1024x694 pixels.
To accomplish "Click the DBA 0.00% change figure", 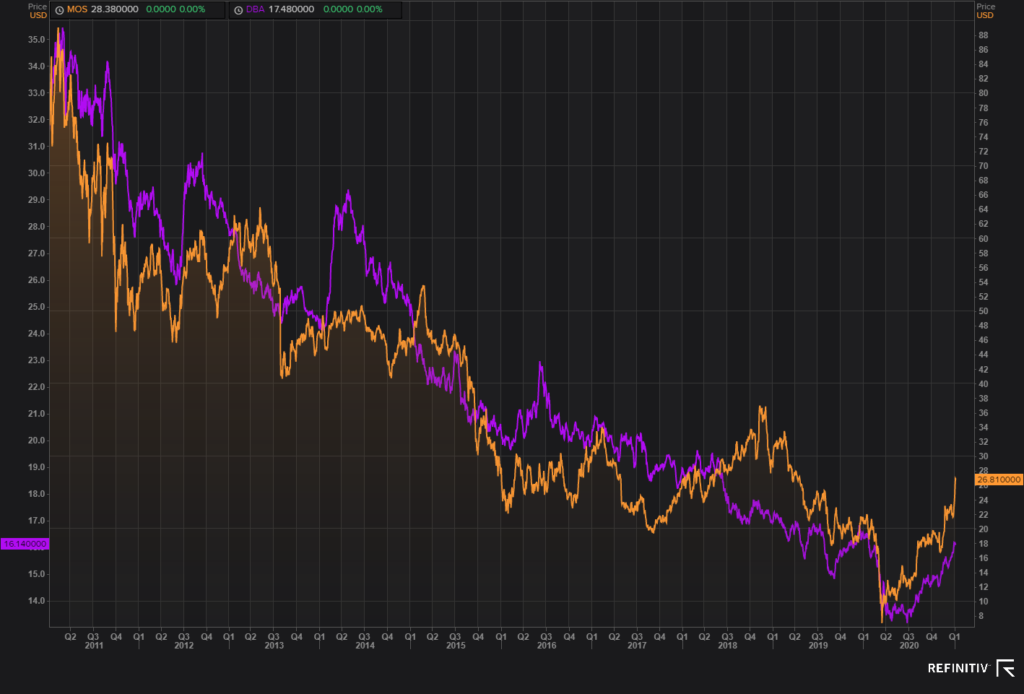I will (x=369, y=10).
